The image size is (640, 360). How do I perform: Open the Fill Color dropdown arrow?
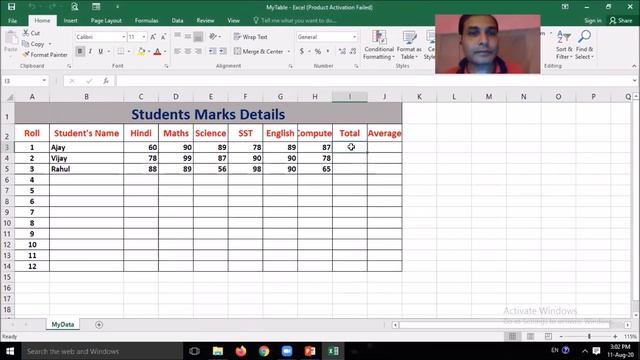point(149,51)
